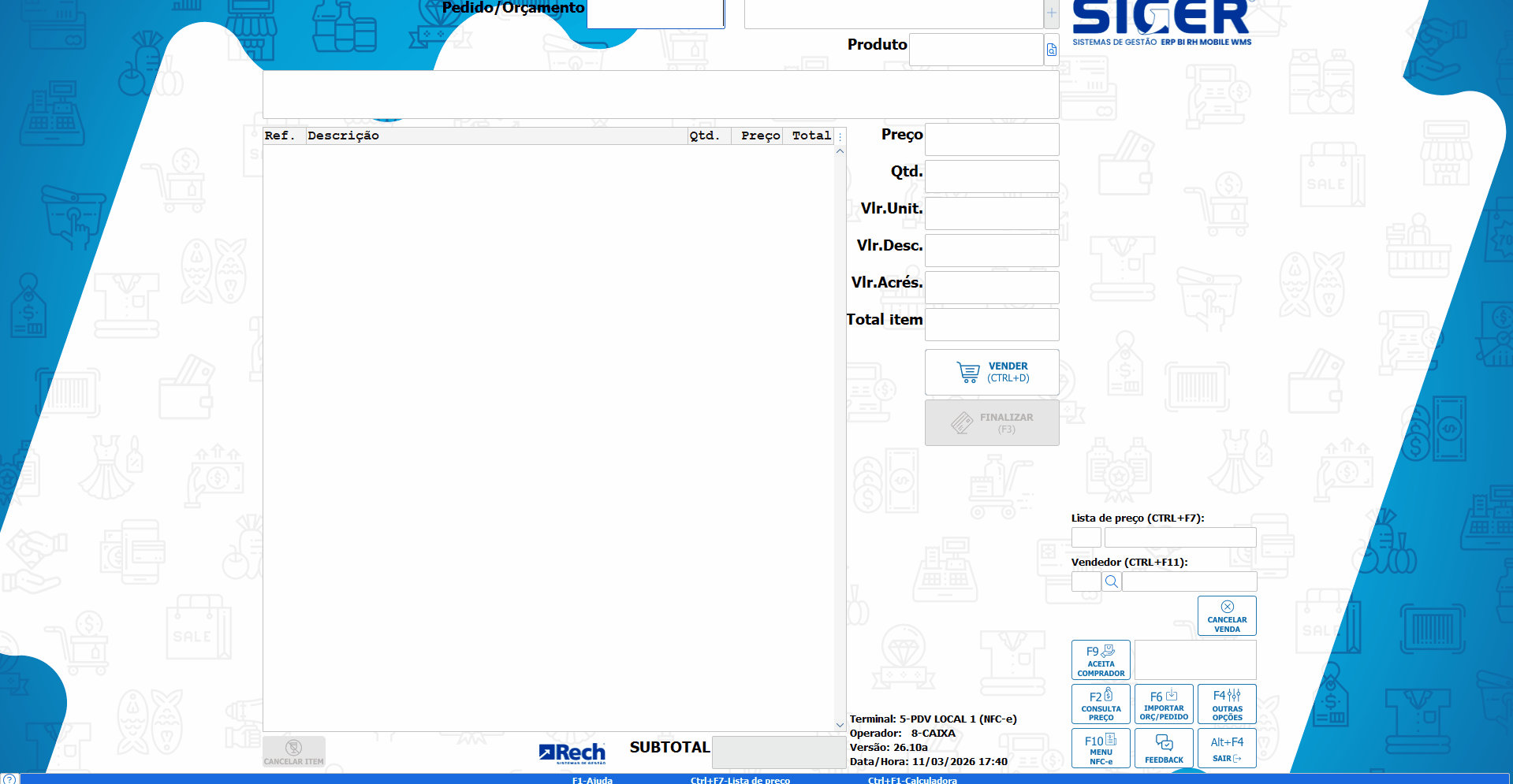Click the Data/Hora timestamp text
The image size is (1513, 784).
pos(929,762)
